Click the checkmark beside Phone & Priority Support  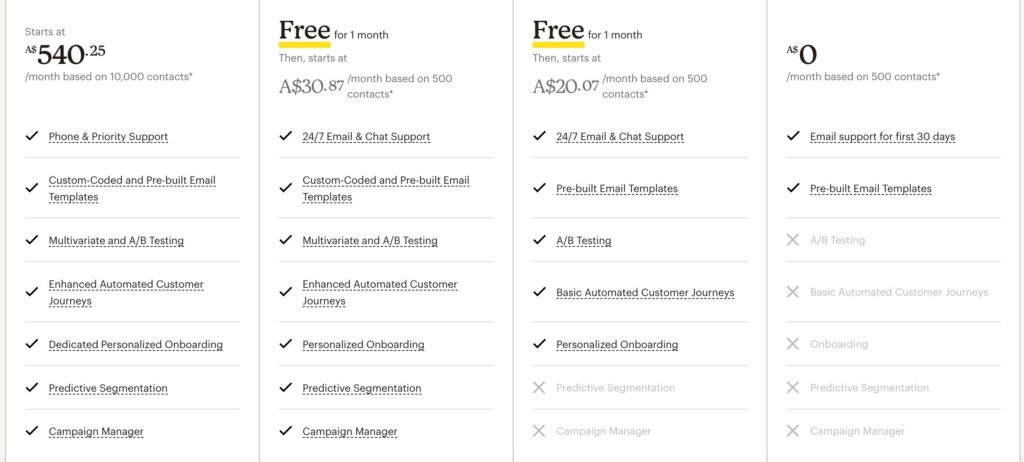click(31, 136)
